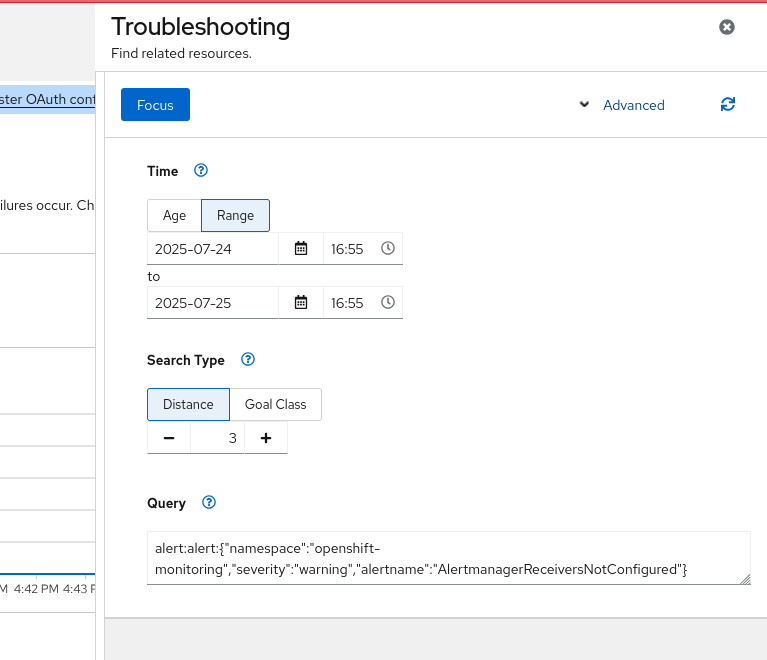Select Goal Class search type
This screenshot has height=660, width=767.
[x=275, y=404]
